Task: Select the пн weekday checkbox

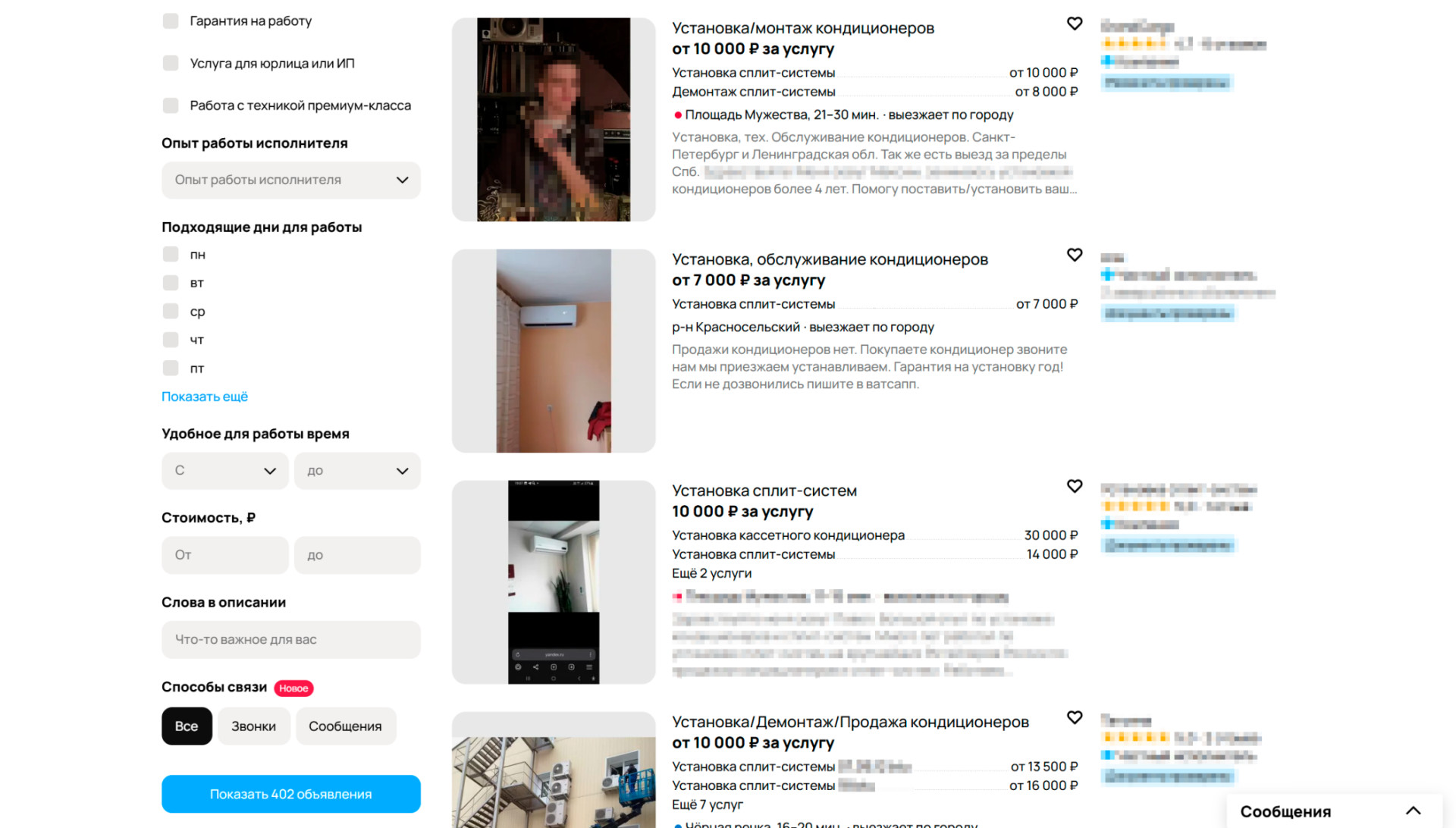Action: pos(171,254)
